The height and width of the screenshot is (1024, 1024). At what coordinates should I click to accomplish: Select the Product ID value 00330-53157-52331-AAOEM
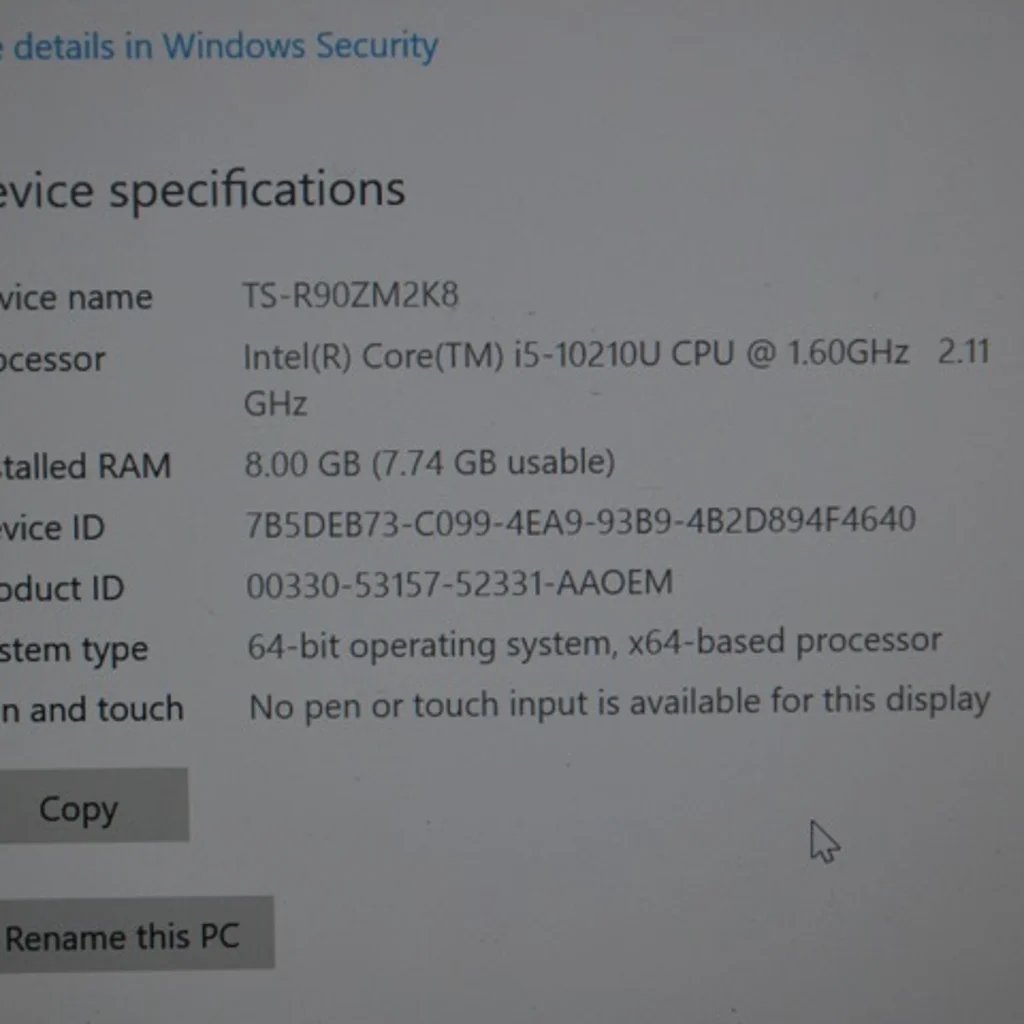[x=459, y=583]
